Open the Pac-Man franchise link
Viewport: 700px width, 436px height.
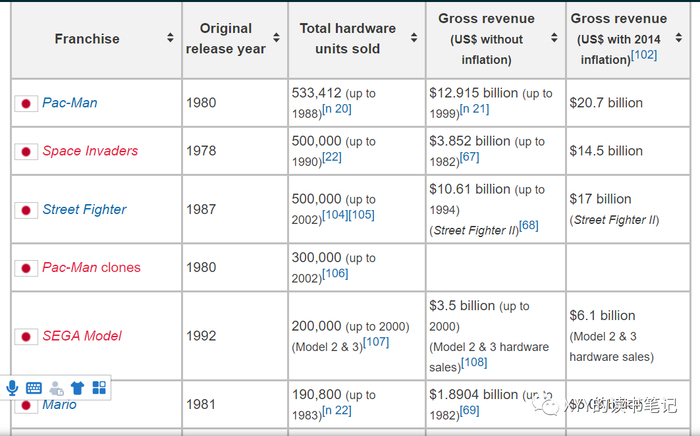click(x=69, y=103)
